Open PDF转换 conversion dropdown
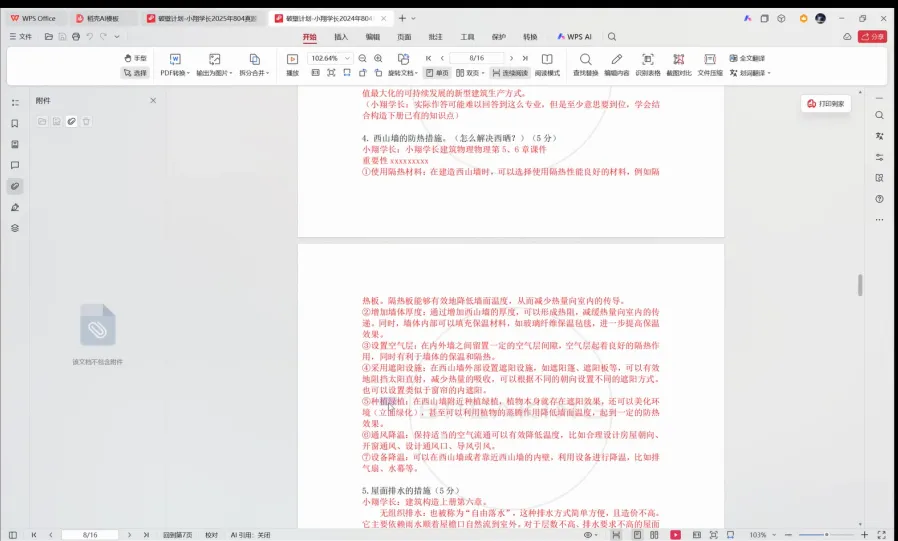The height and width of the screenshot is (541, 898). pyautogui.click(x=175, y=65)
